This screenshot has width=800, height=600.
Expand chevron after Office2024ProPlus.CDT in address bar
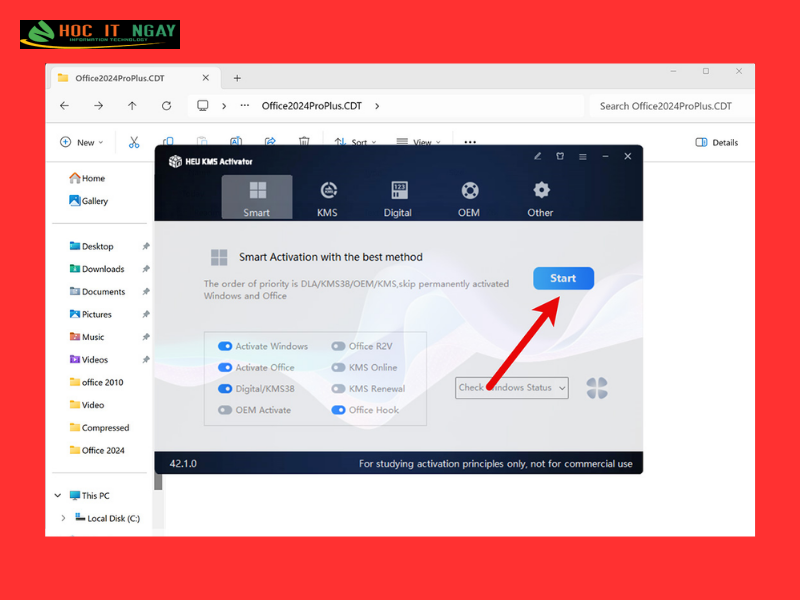click(377, 106)
